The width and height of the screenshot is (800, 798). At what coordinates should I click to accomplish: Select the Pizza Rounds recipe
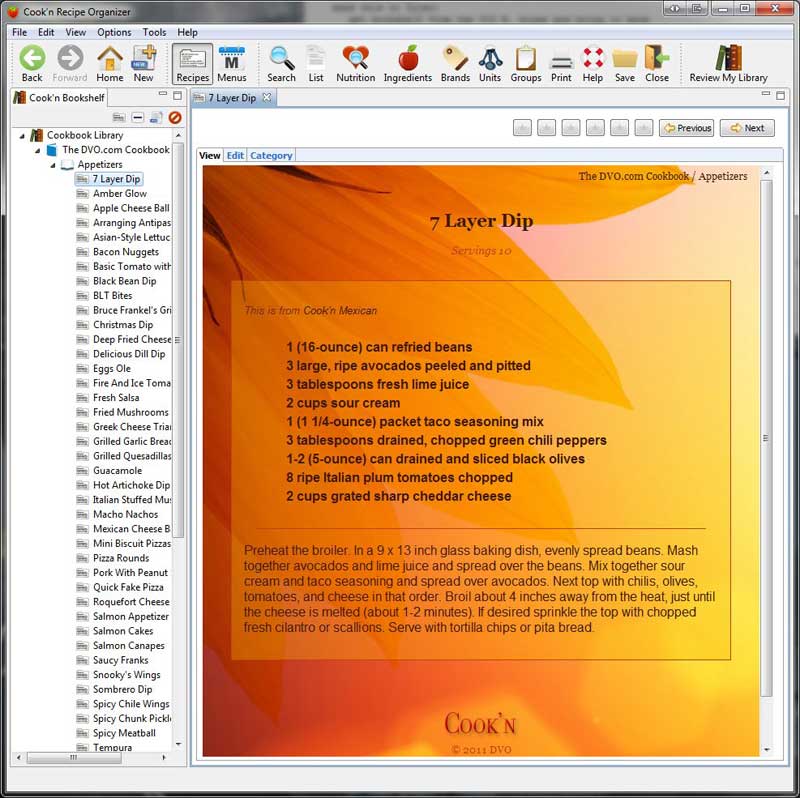[x=121, y=558]
